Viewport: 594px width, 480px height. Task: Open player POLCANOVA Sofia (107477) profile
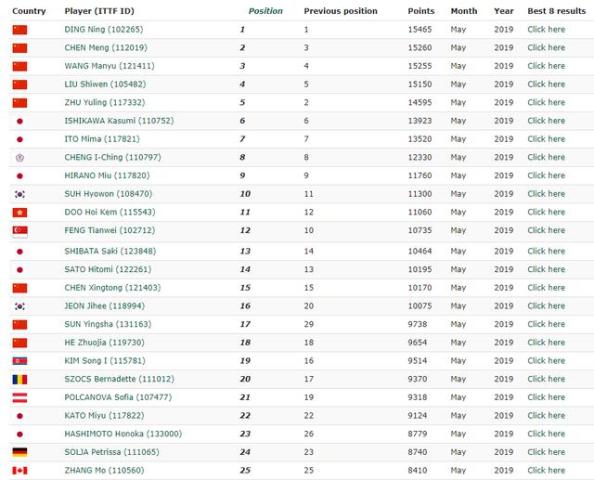pyautogui.click(x=118, y=397)
